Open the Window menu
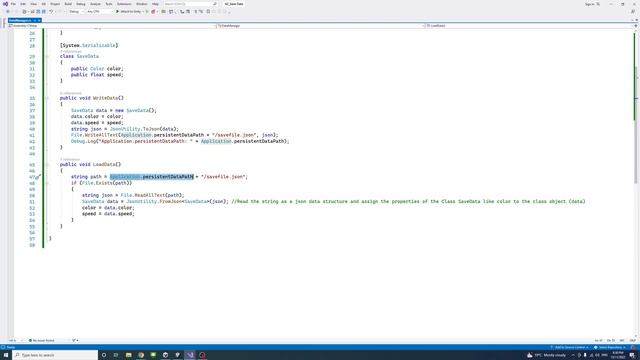Image resolution: width=640 pixels, height=360 pixels. 142,4
